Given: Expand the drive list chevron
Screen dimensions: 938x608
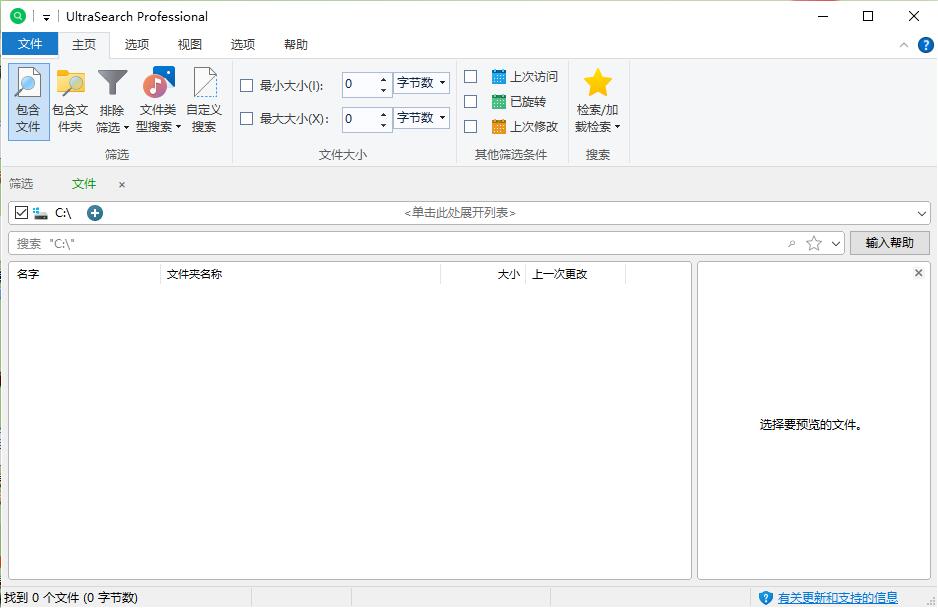Looking at the screenshot, I should point(921,213).
